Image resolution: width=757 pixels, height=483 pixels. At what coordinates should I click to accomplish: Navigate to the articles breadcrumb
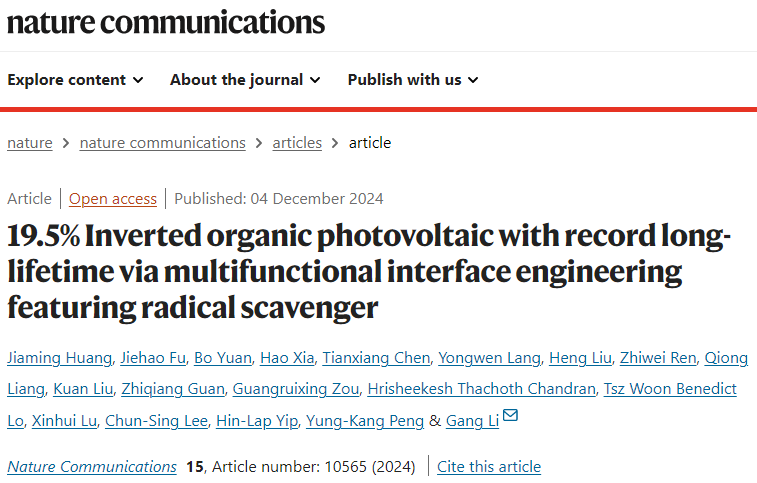tap(297, 143)
